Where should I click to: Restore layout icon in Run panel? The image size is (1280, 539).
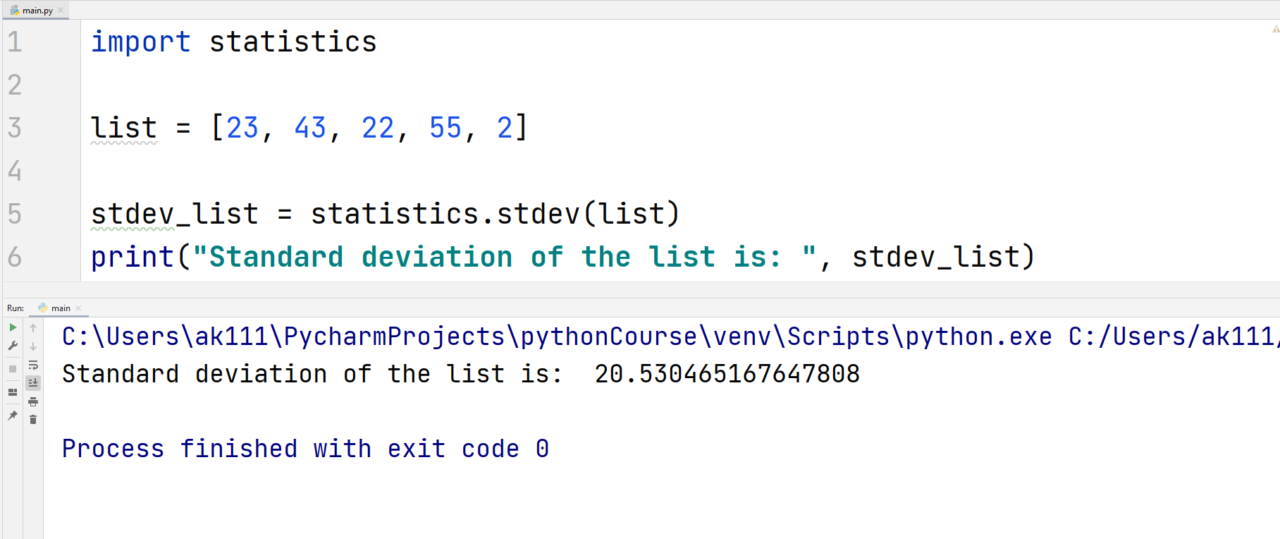pos(13,391)
